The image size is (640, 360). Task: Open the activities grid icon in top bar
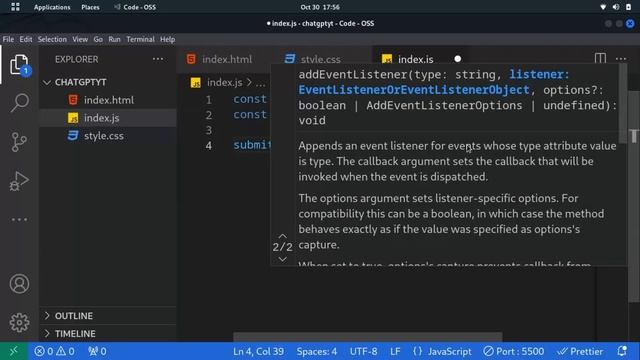(15, 7)
